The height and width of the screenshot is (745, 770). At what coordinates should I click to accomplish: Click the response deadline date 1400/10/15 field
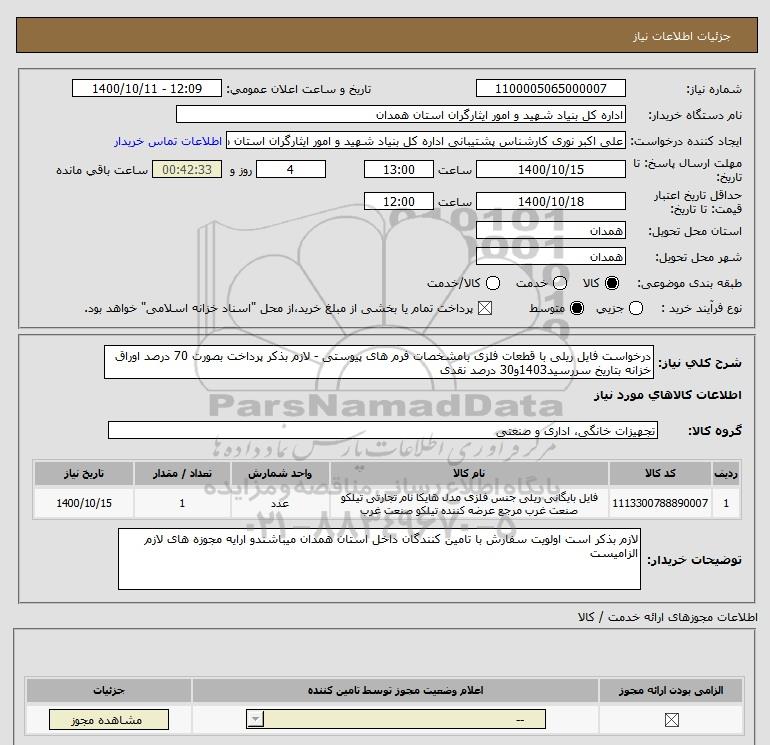tap(550, 169)
